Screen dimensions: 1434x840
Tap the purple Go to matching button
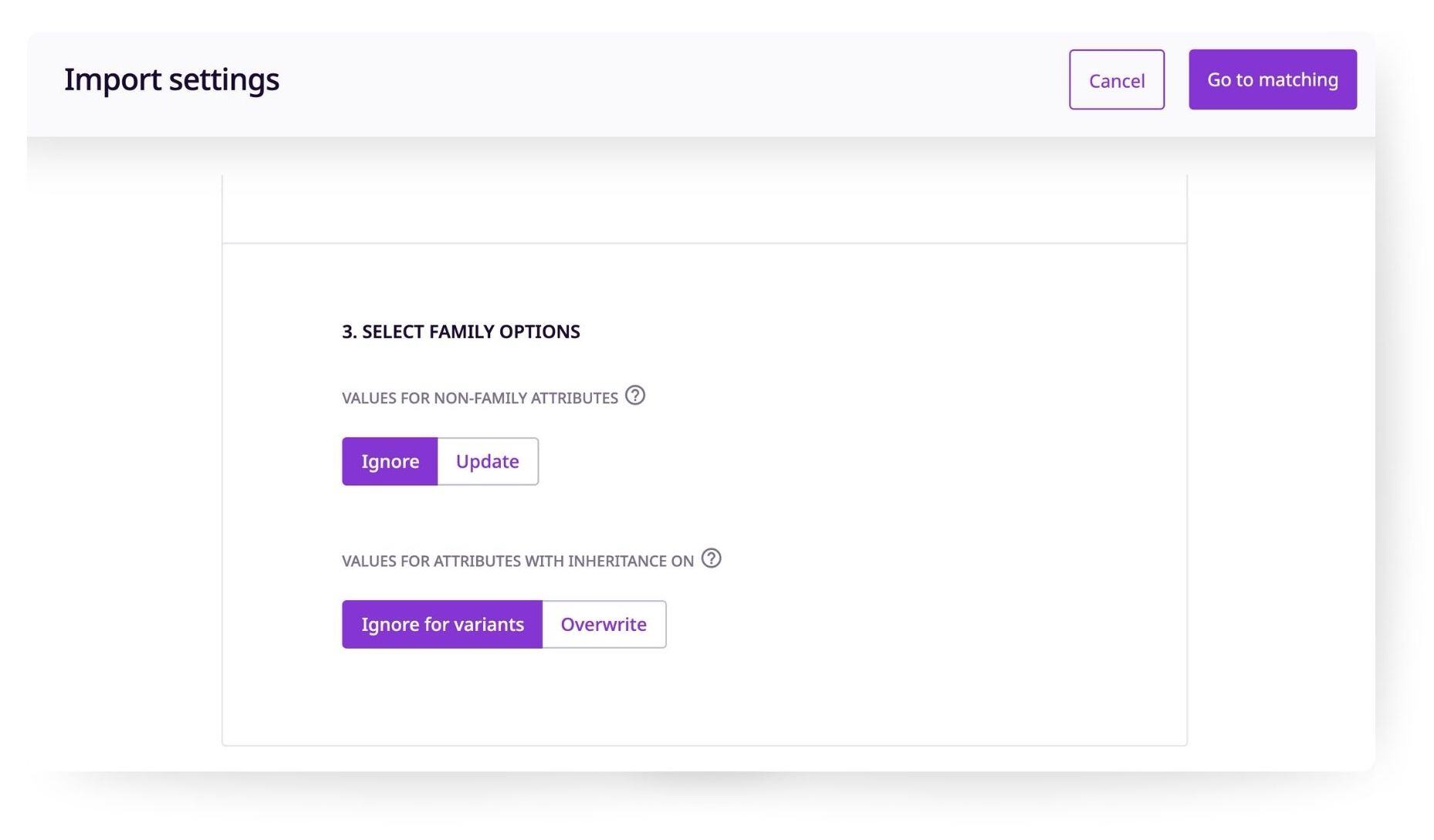[1272, 79]
